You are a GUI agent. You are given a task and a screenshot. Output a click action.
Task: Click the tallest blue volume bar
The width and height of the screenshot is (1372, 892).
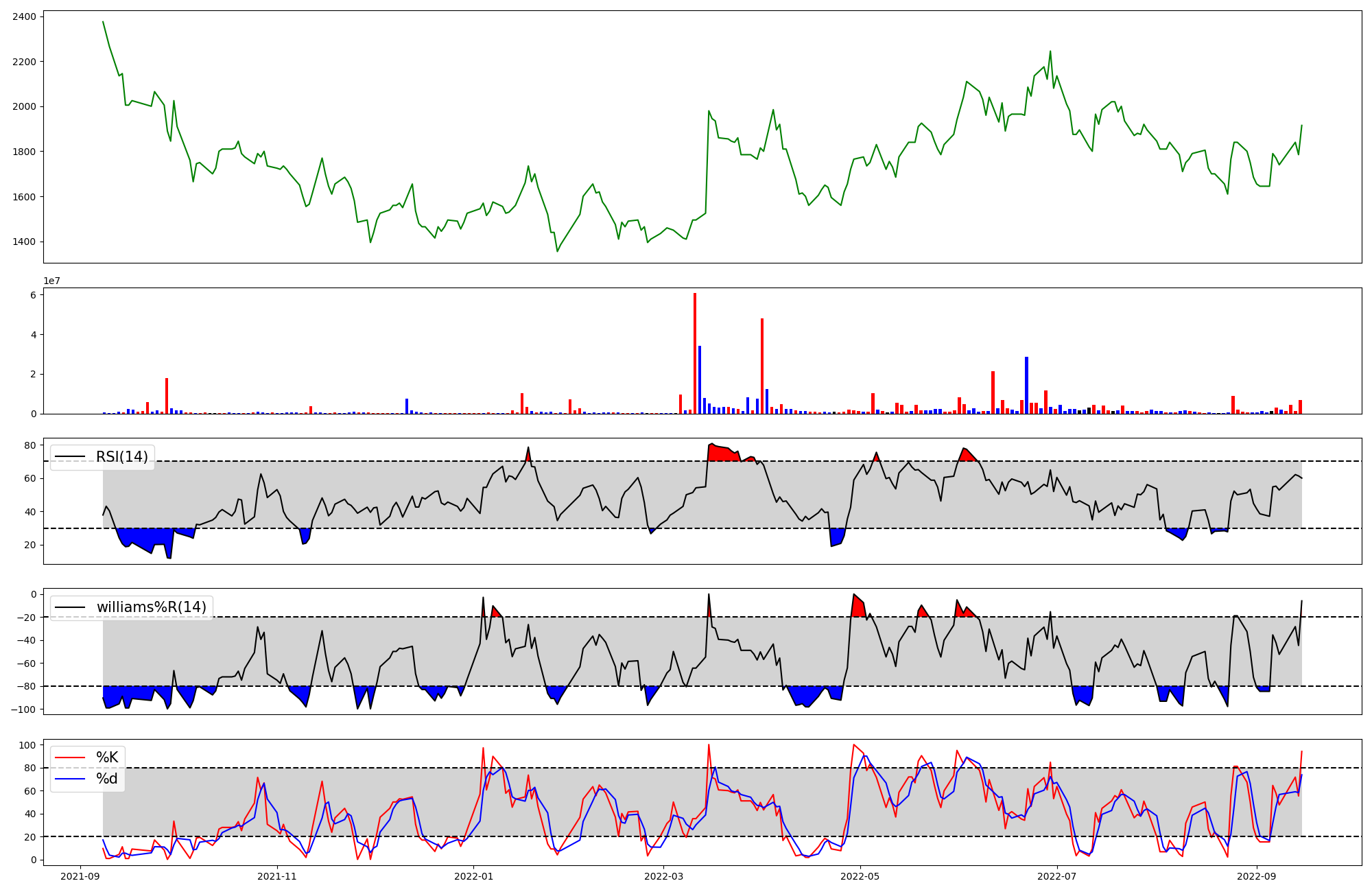700,379
